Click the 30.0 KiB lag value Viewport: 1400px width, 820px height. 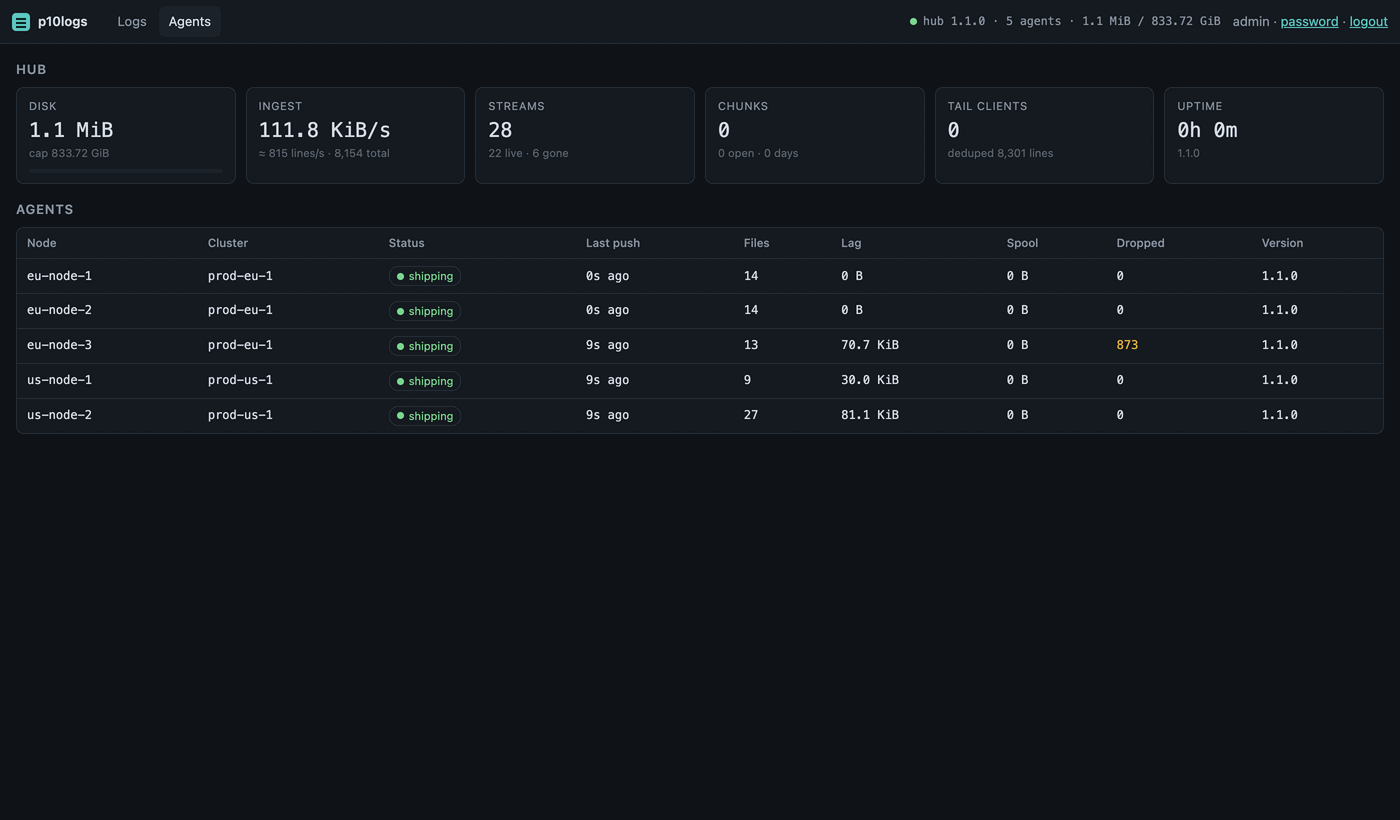(x=870, y=380)
